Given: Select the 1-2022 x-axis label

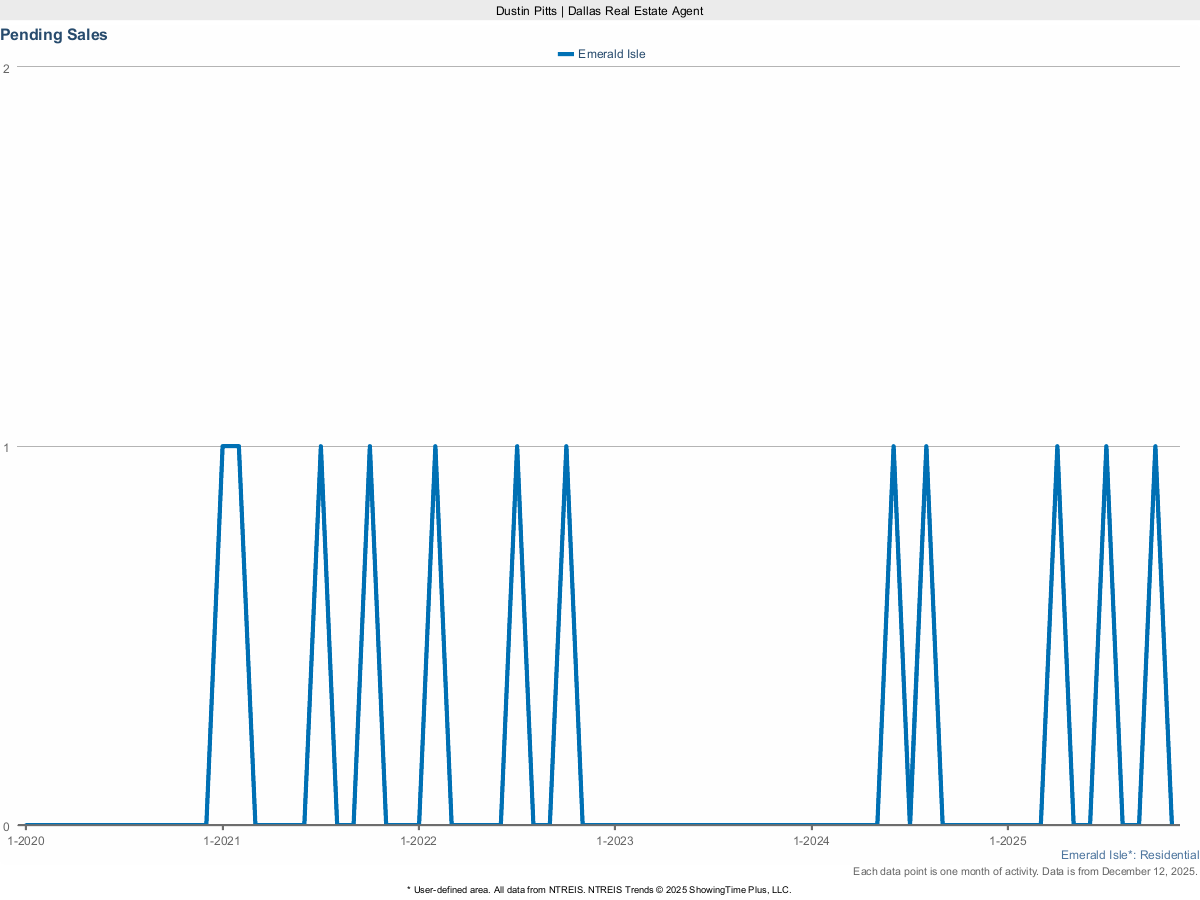Looking at the screenshot, I should coord(419,841).
